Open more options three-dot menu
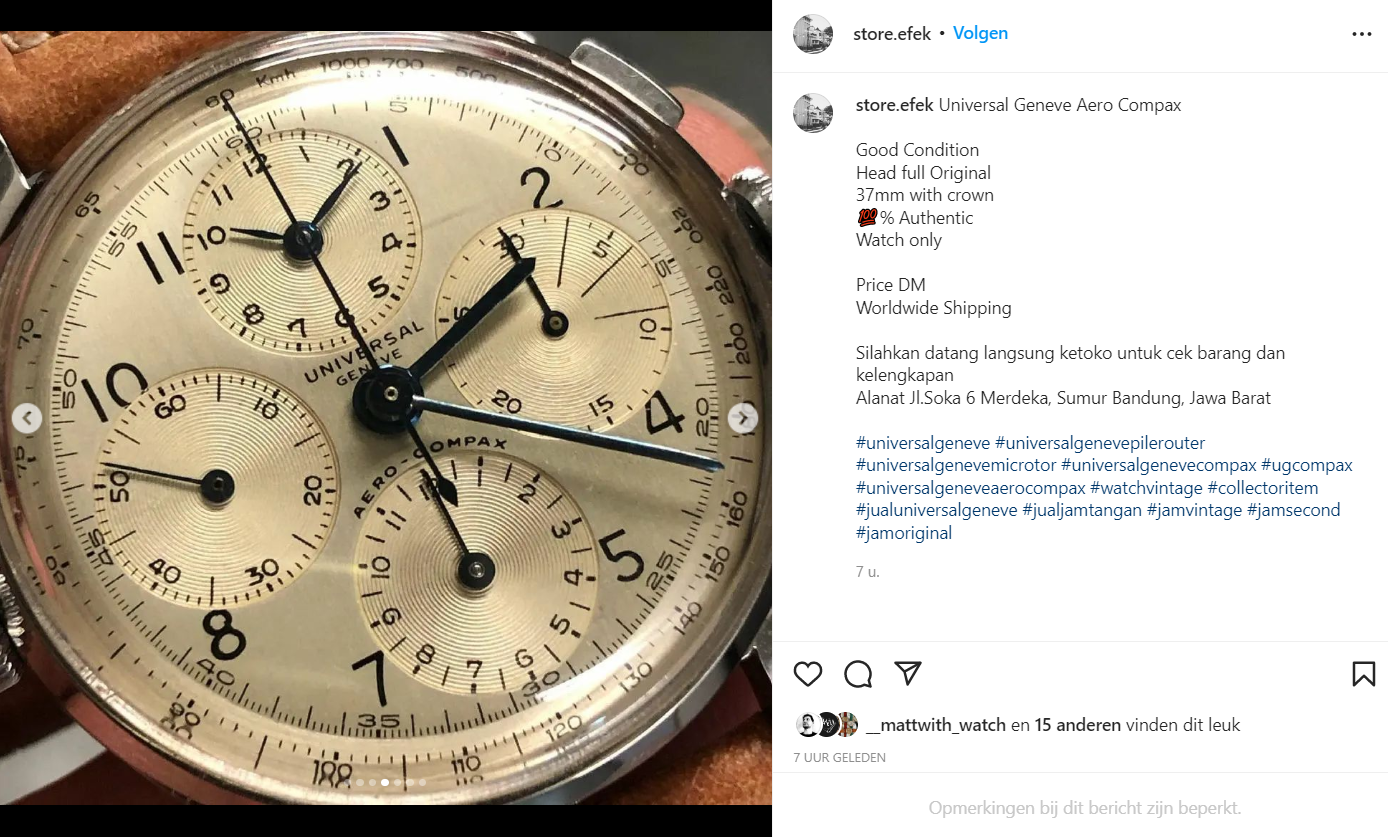Screen dimensions: 1388x837 pyautogui.click(x=1362, y=34)
